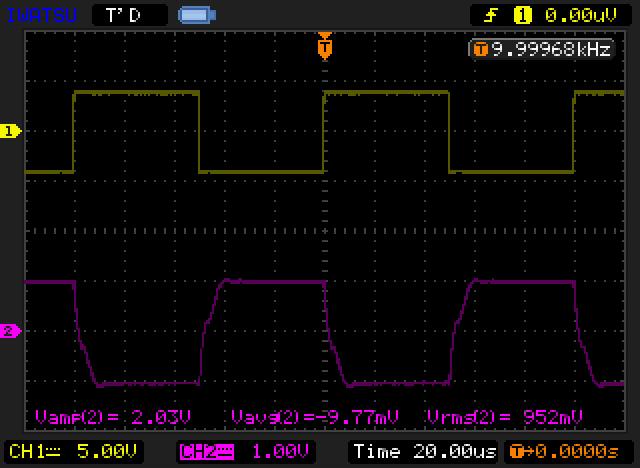Click the T'D trigger status indicator
This screenshot has height=468, width=640.
point(130,16)
